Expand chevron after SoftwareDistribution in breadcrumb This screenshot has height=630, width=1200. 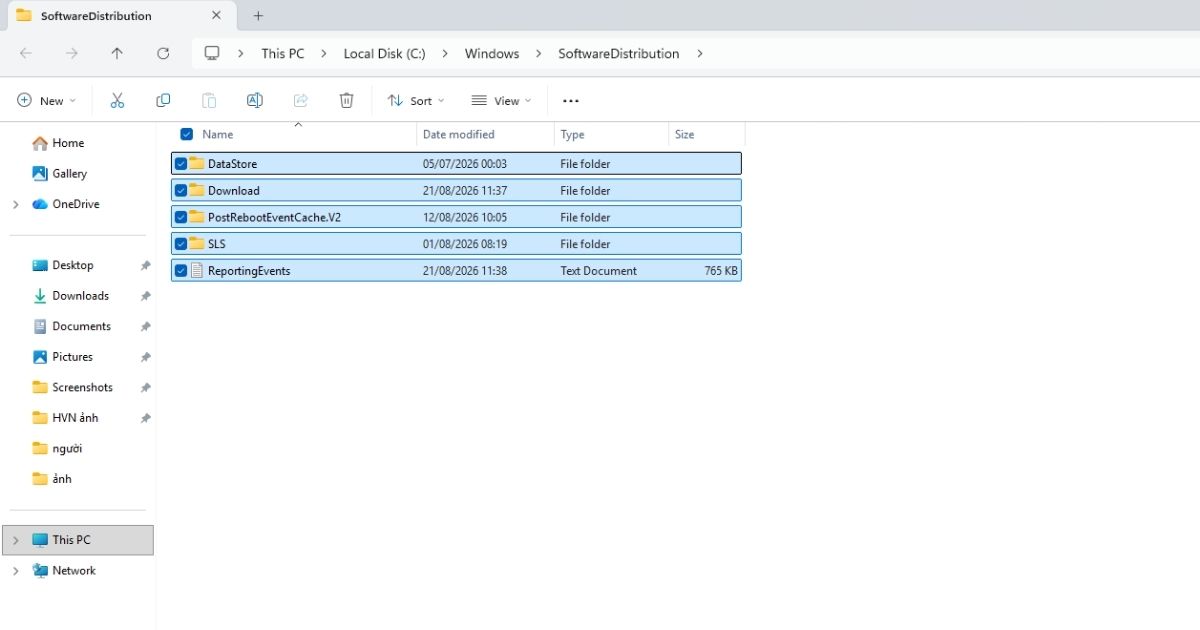(x=699, y=54)
